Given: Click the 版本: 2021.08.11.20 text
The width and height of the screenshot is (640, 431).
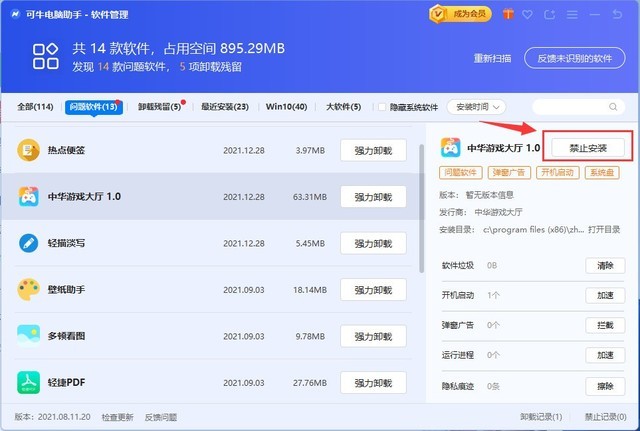Looking at the screenshot, I should point(53,417).
